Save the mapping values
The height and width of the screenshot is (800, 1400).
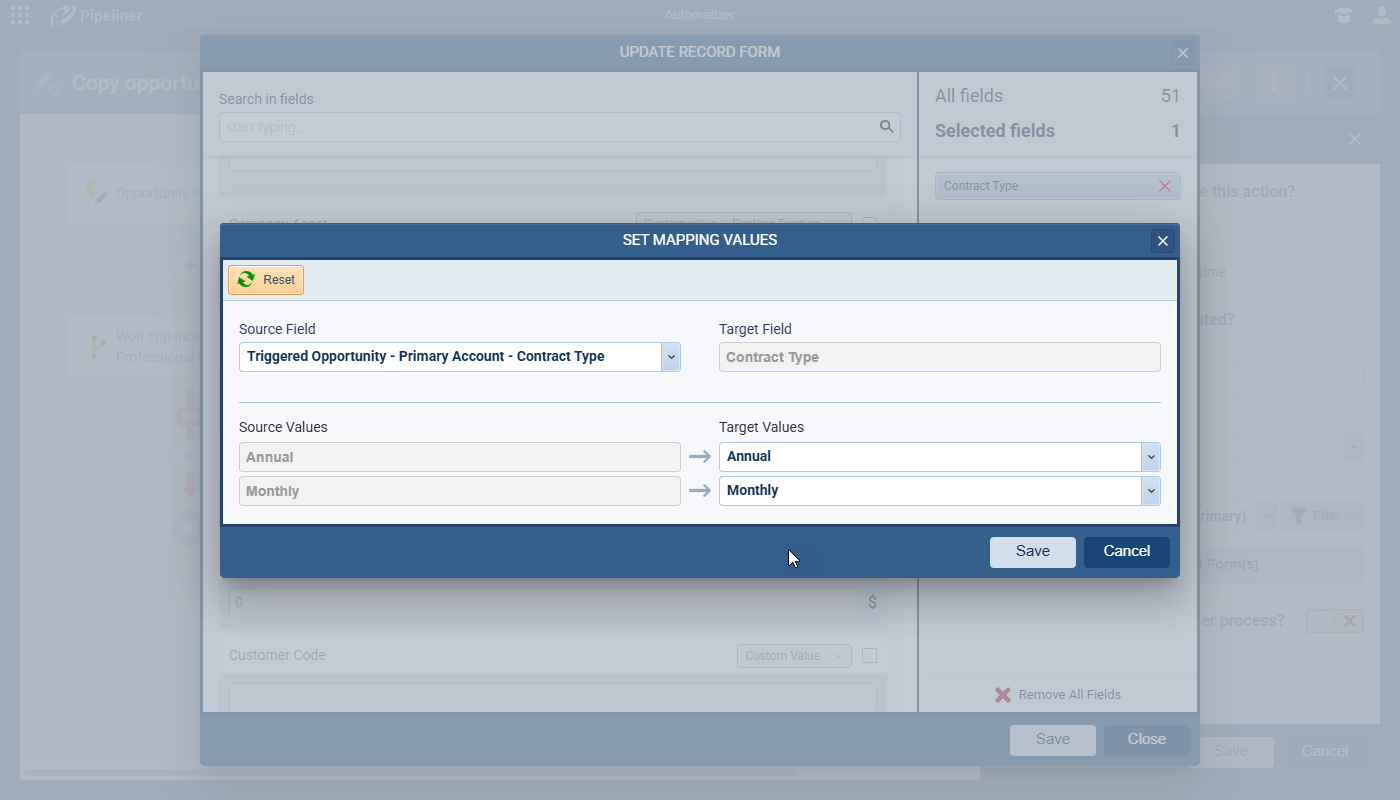pyautogui.click(x=1032, y=552)
